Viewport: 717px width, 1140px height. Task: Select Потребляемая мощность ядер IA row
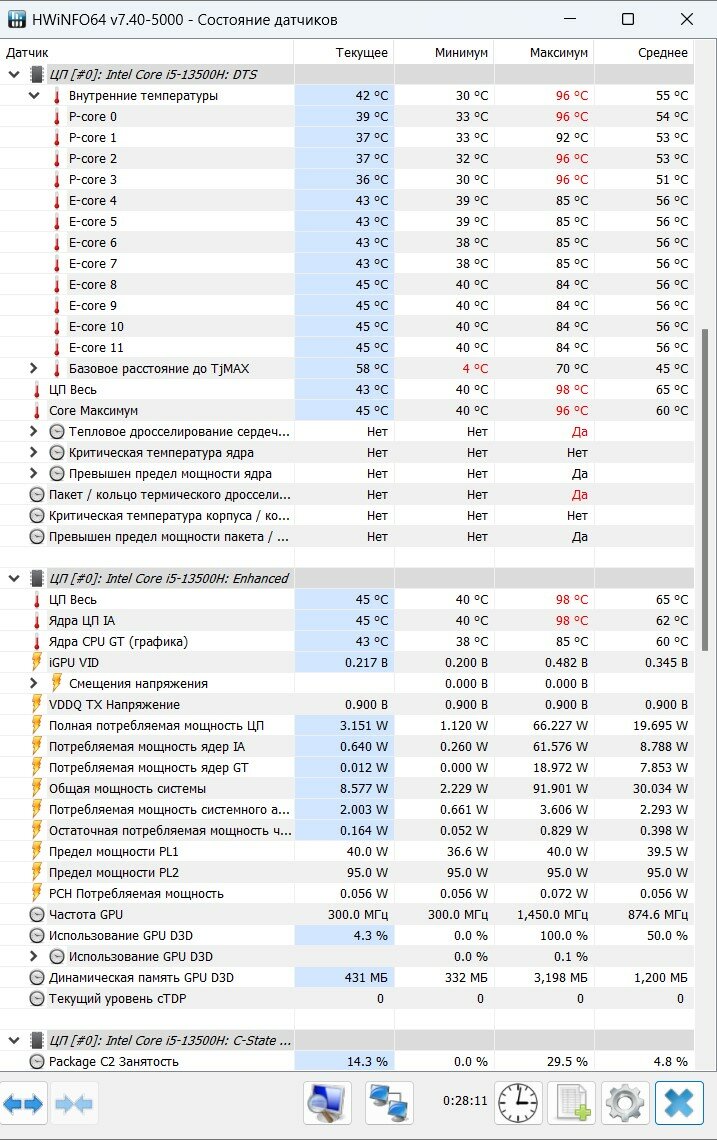pos(347,747)
